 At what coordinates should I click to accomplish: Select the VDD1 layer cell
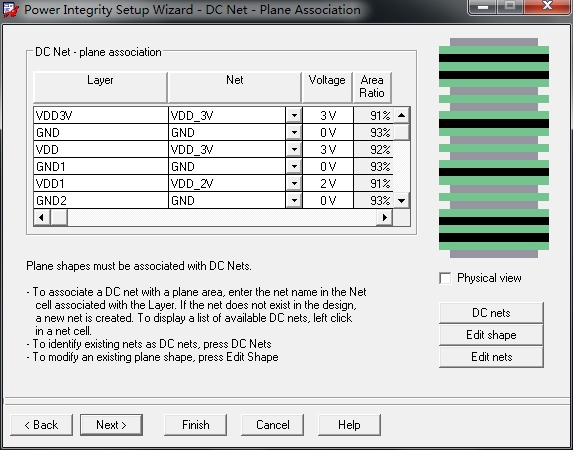point(101,184)
